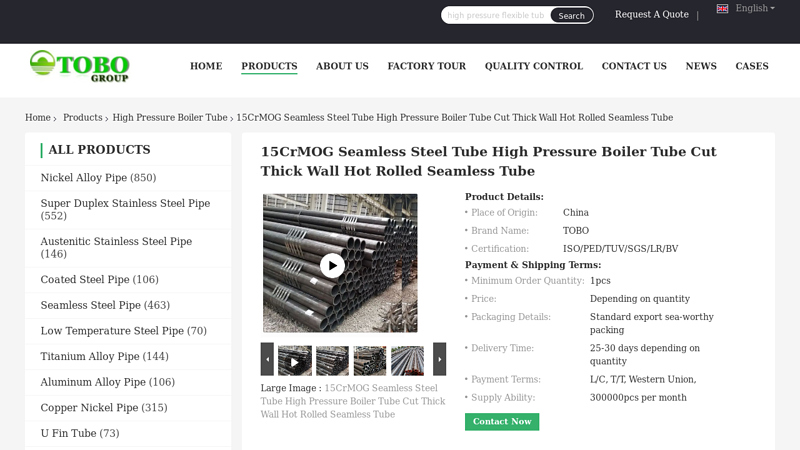Open Copper Nickel Pipe (315) category
Image resolution: width=800 pixels, height=450 pixels.
coord(104,407)
